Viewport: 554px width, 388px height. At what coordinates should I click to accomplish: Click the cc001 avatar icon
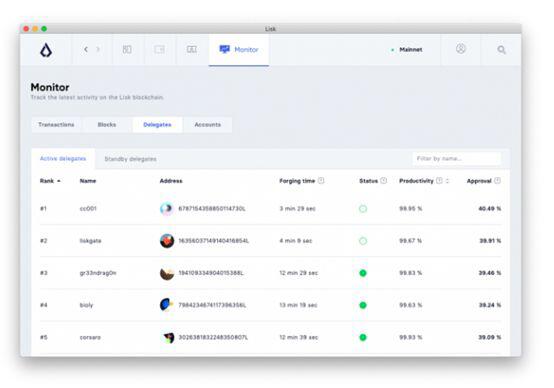coord(167,208)
